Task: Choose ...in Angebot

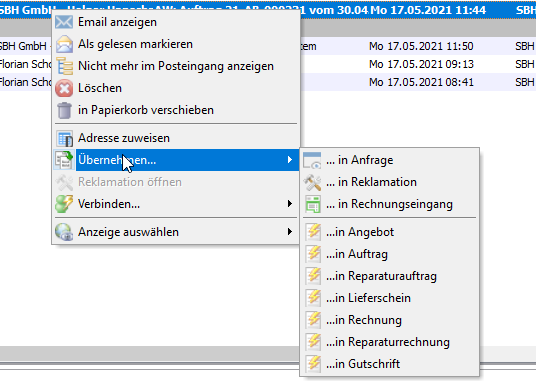Action: 390,232
